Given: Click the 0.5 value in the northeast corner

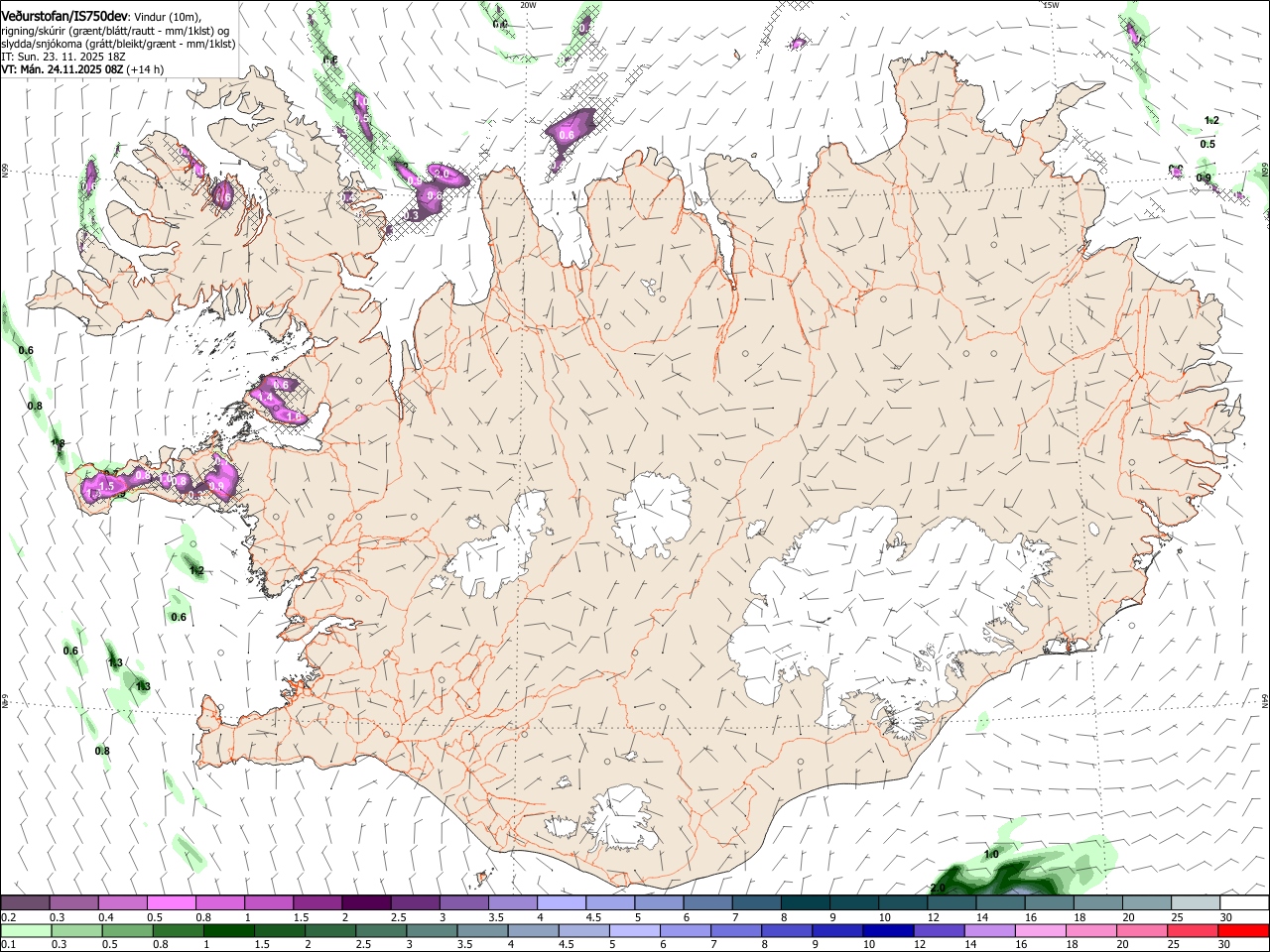Looking at the screenshot, I should pos(1207,144).
